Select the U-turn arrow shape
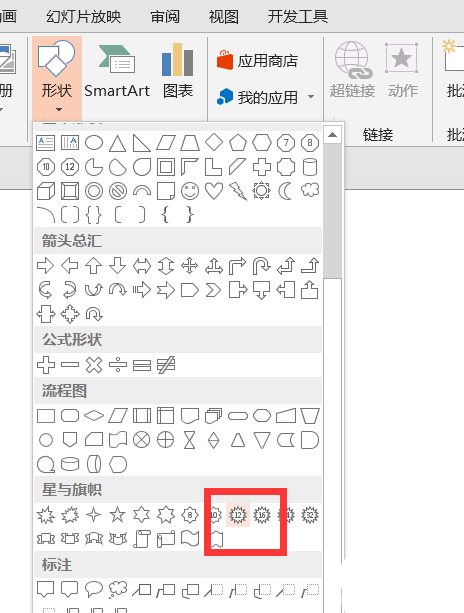 pyautogui.click(x=262, y=266)
